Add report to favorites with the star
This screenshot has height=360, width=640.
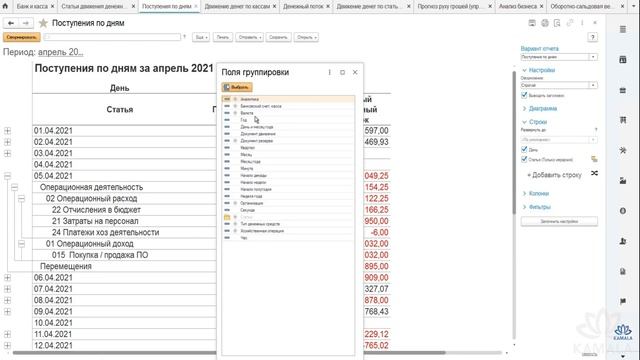pos(43,23)
